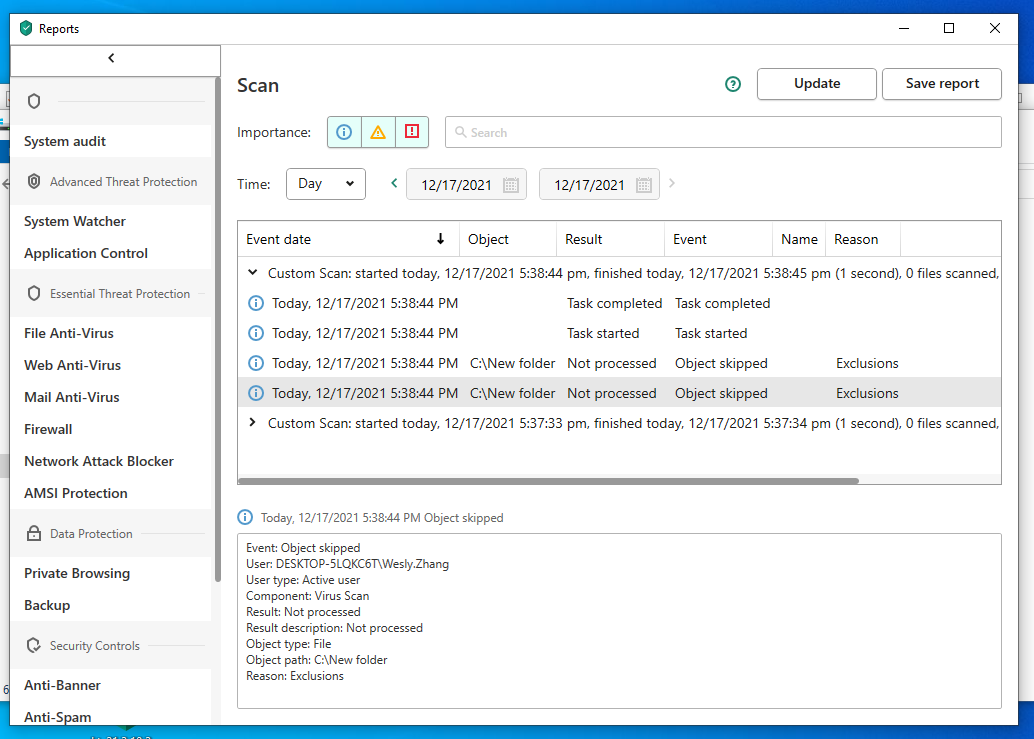Click the shield icon atop the sidebar
The image size is (1034, 739).
(34, 101)
